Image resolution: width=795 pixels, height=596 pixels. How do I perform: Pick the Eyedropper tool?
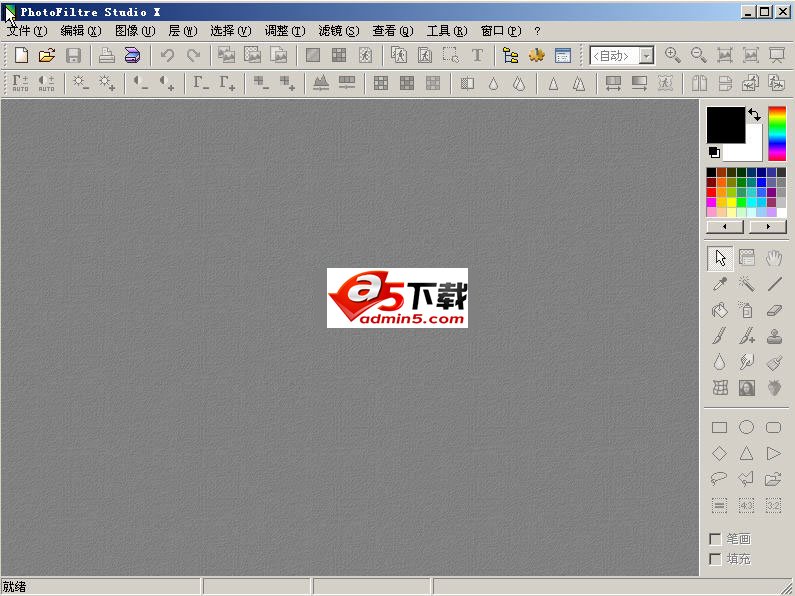(719, 285)
